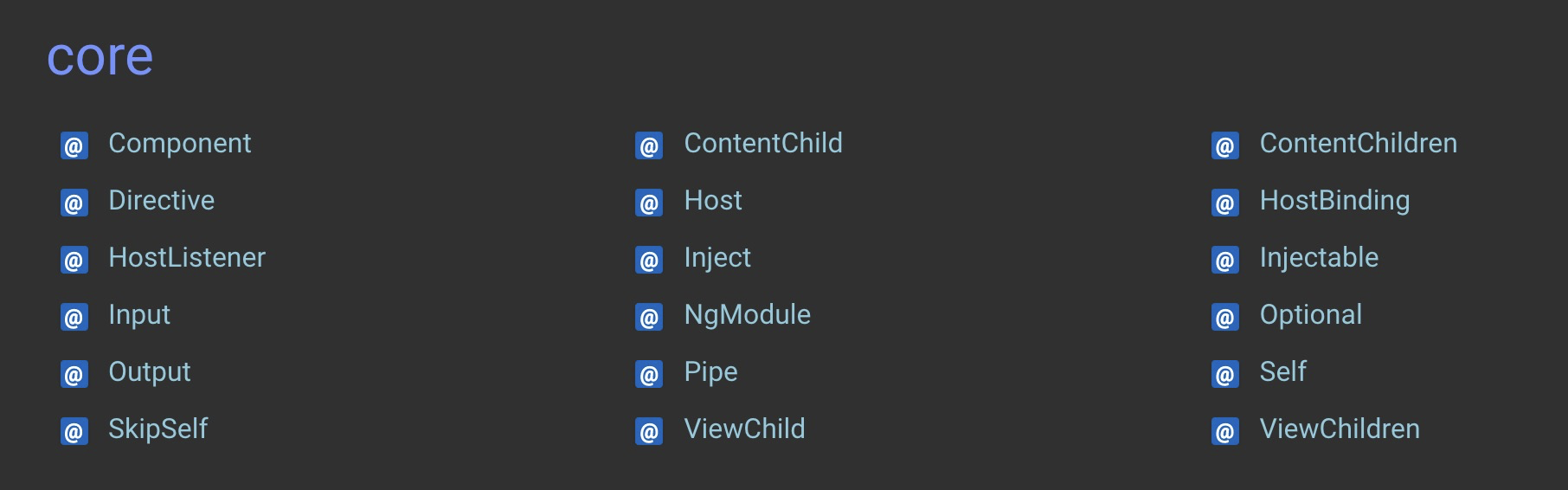The image size is (1568, 490).
Task: Go to the Host decorator page
Action: tap(713, 200)
